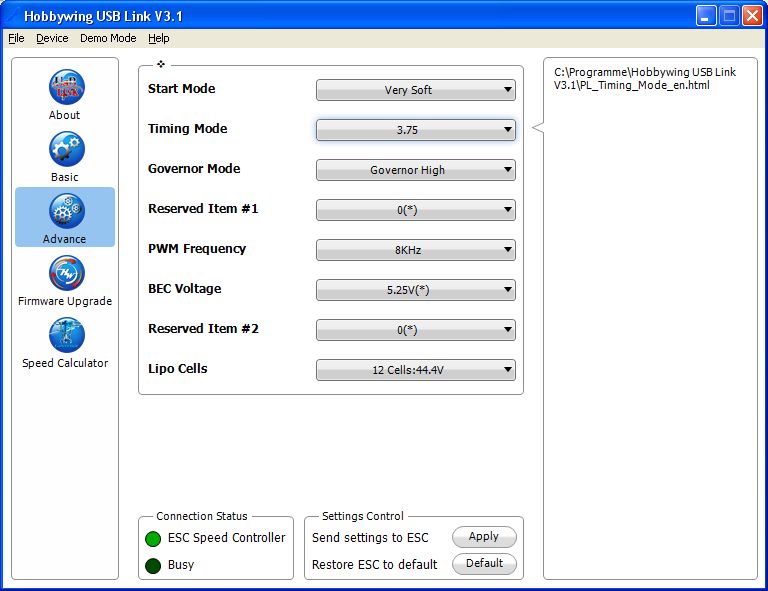The image size is (768, 591).
Task: Open the Reserved Item #1 dropdown
Action: point(415,210)
